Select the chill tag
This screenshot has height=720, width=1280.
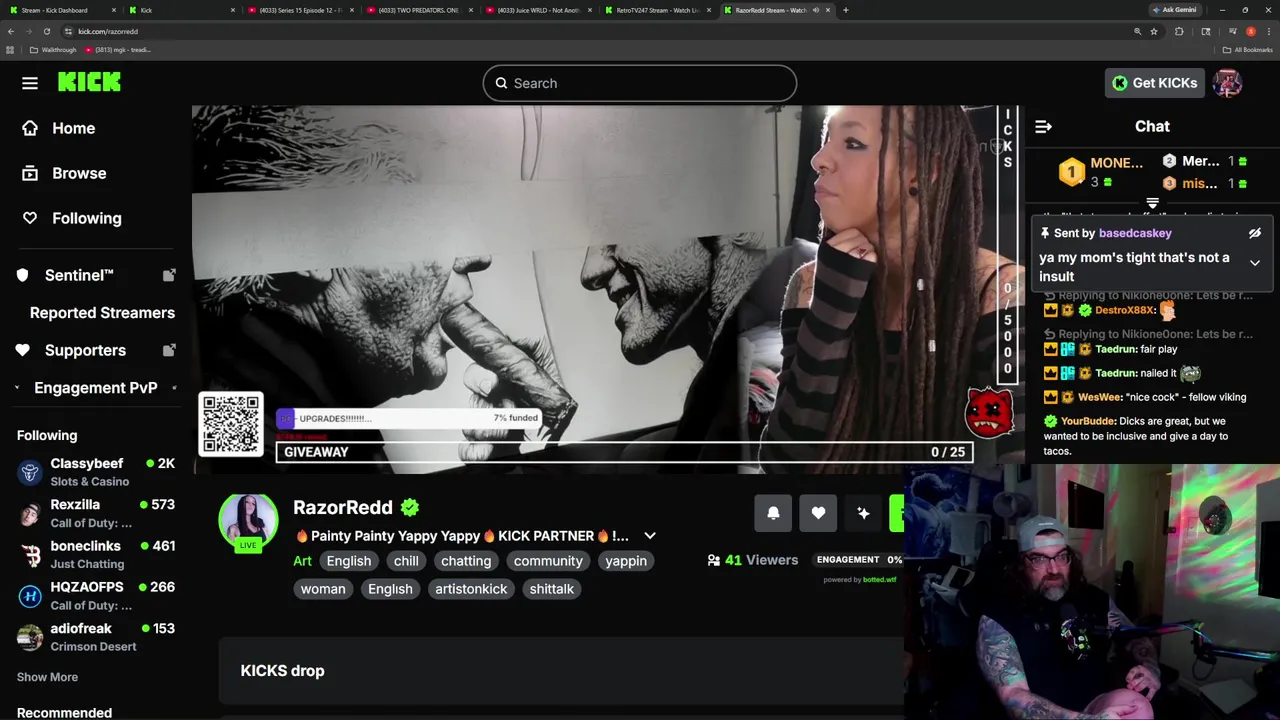point(406,561)
